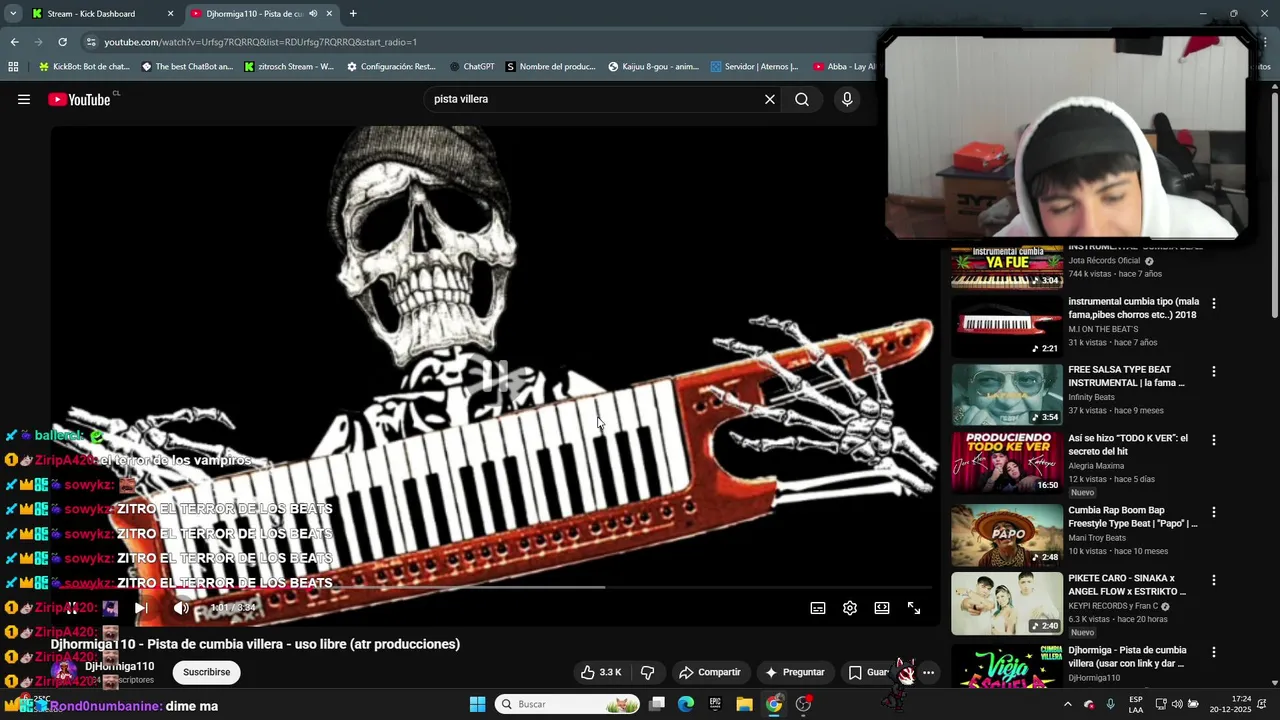Open the 'FREE SALSA TYPE BEAT' video thumbnail

coord(1007,394)
